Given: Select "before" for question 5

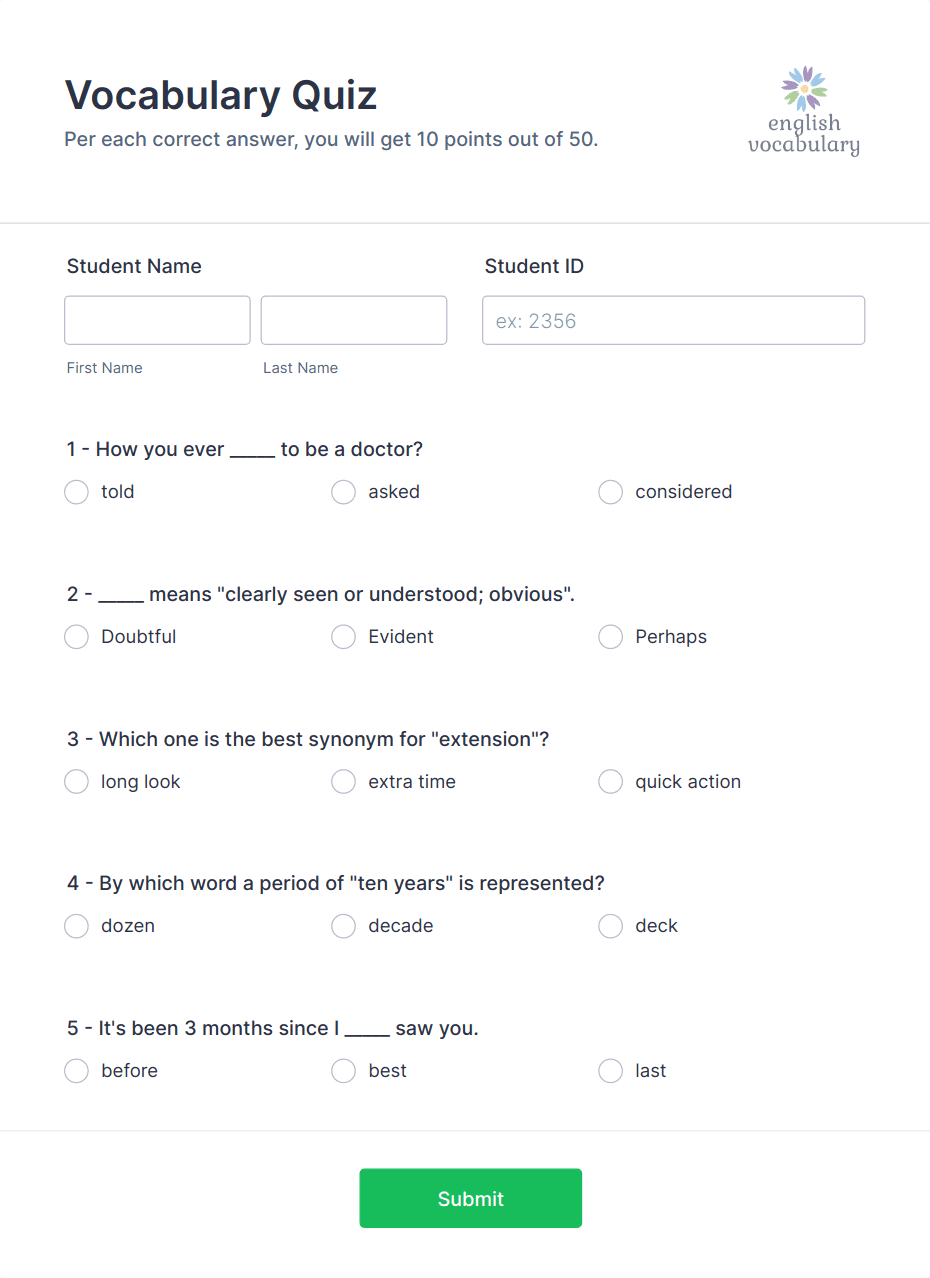Looking at the screenshot, I should [x=76, y=1070].
